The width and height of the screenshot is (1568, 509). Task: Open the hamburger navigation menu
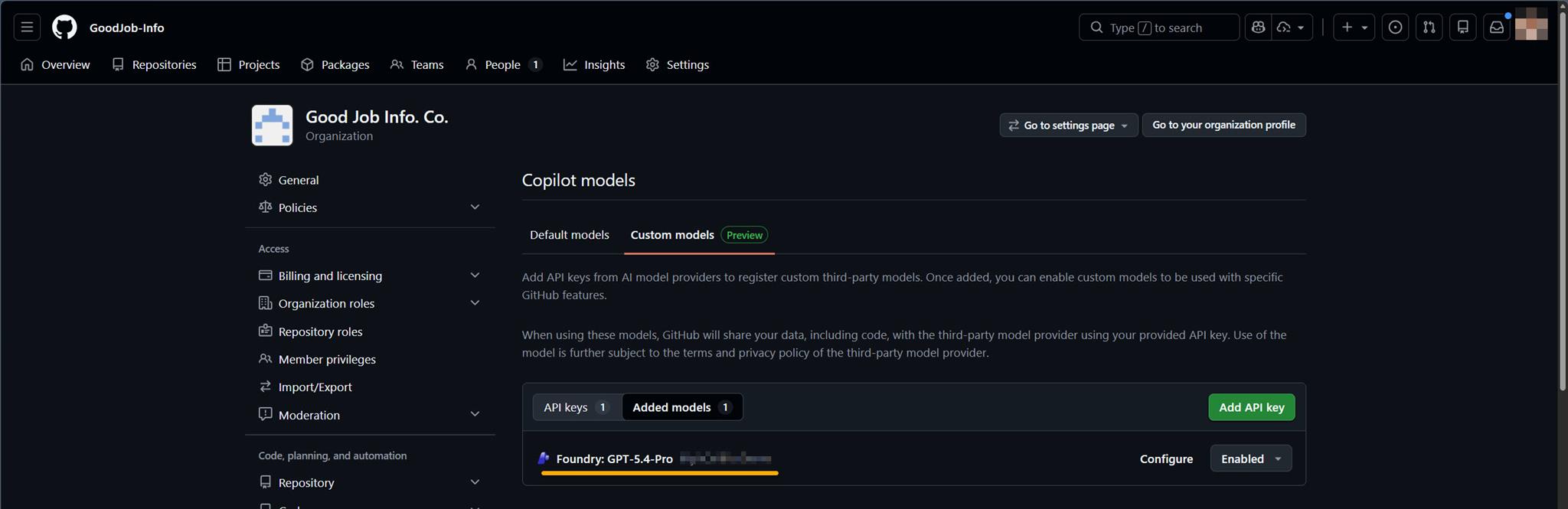27,28
